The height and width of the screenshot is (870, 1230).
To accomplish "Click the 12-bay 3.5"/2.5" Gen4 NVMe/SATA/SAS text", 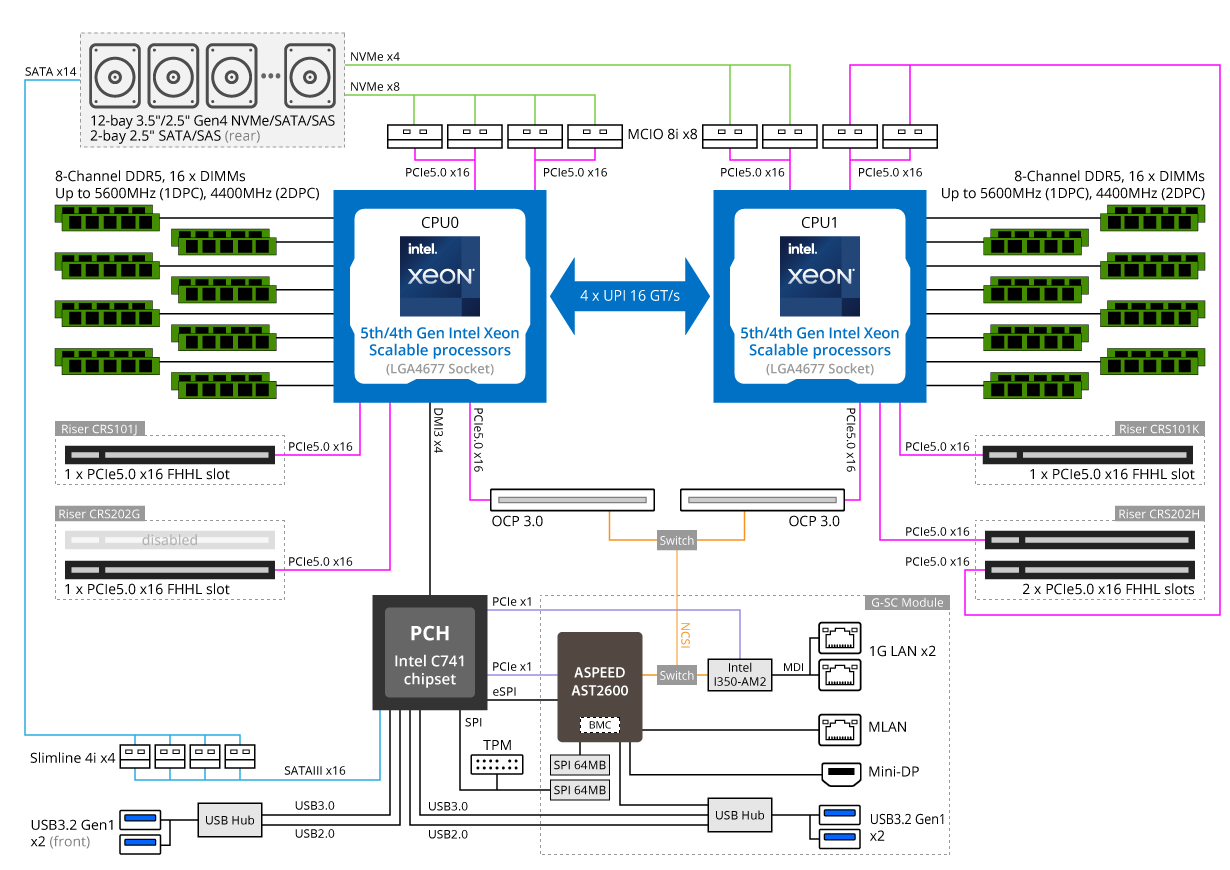I will point(212,119).
